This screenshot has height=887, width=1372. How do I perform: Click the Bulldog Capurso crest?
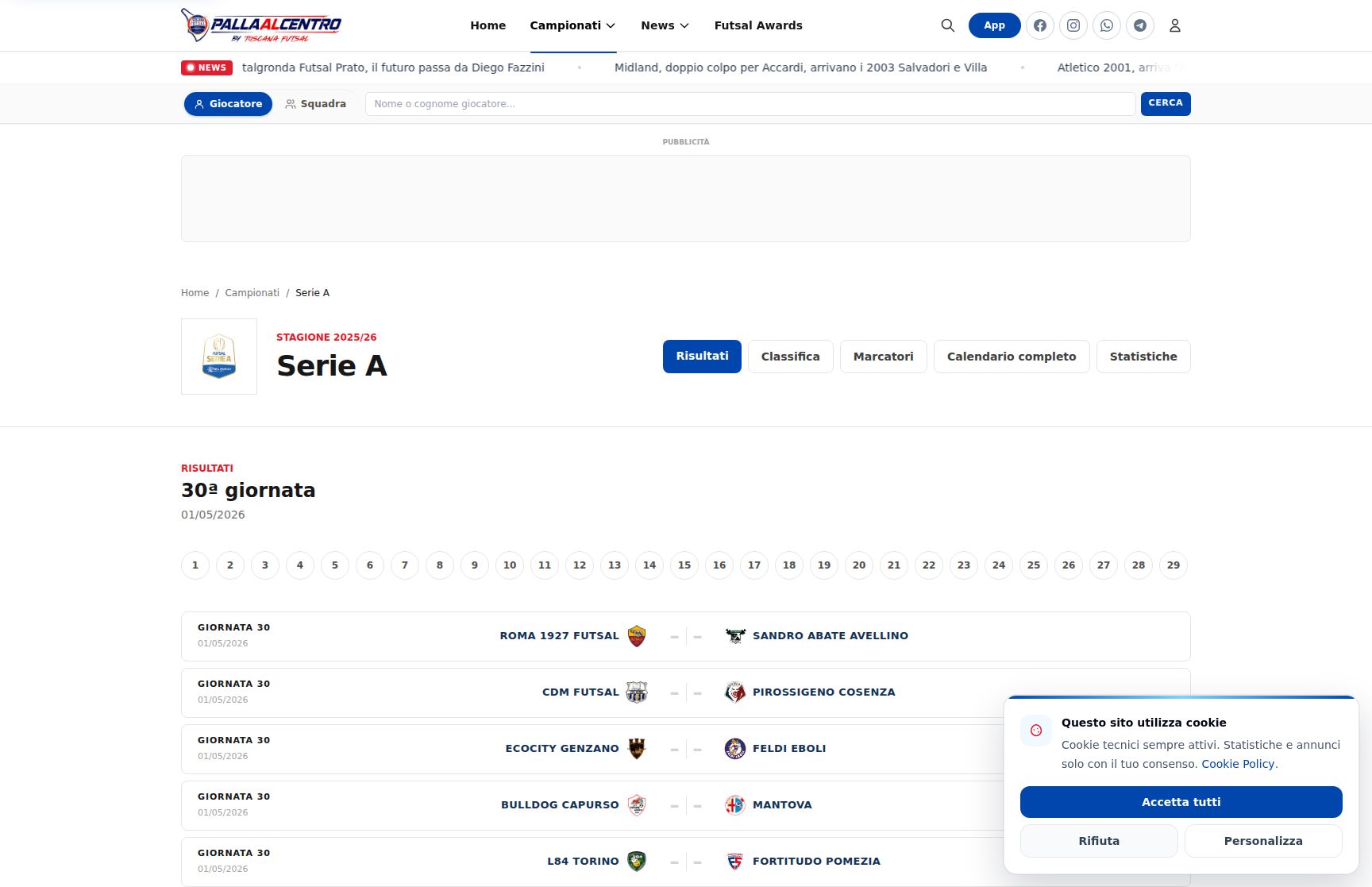(x=637, y=805)
